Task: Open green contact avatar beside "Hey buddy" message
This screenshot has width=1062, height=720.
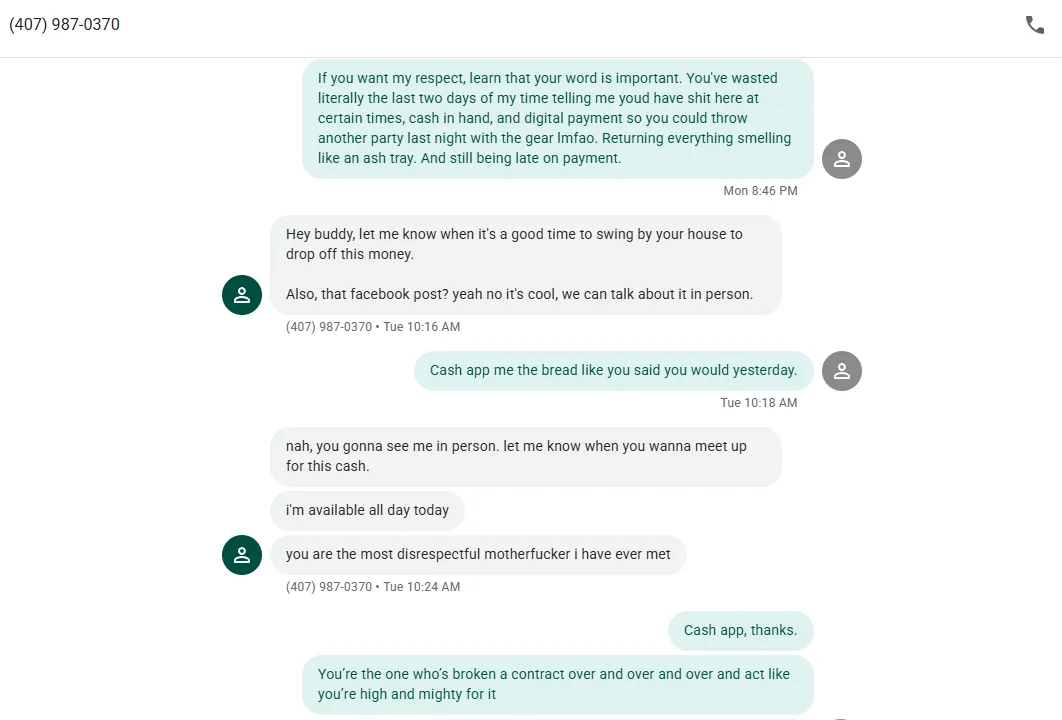Action: 242,295
